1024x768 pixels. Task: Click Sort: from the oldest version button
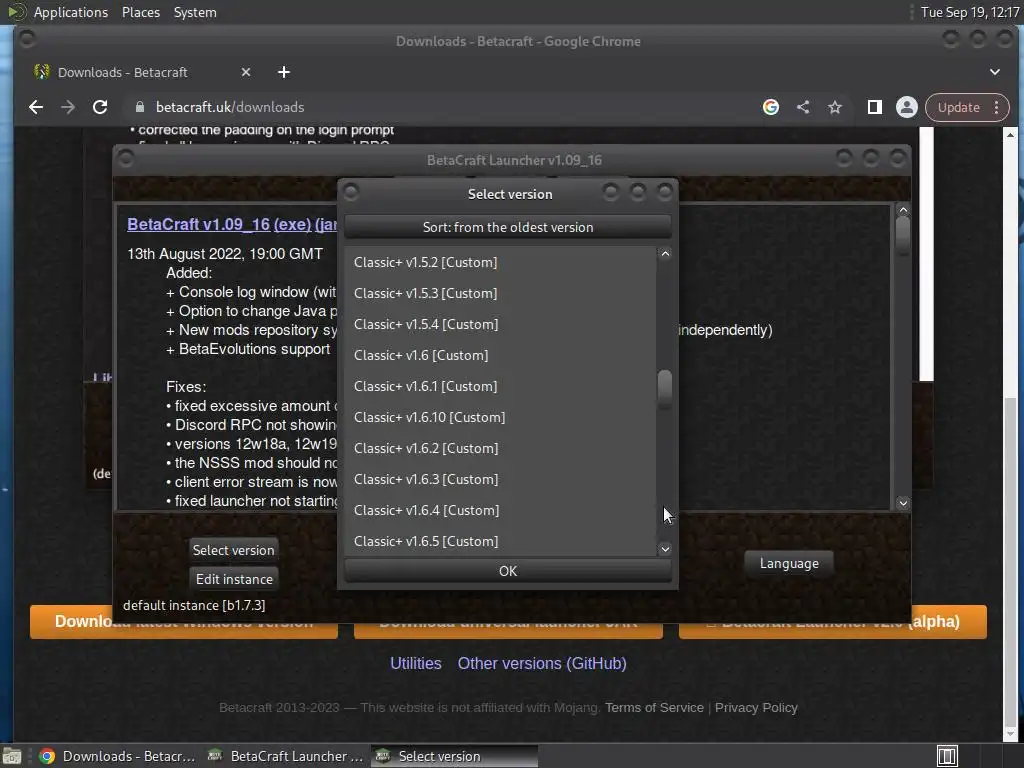507,227
